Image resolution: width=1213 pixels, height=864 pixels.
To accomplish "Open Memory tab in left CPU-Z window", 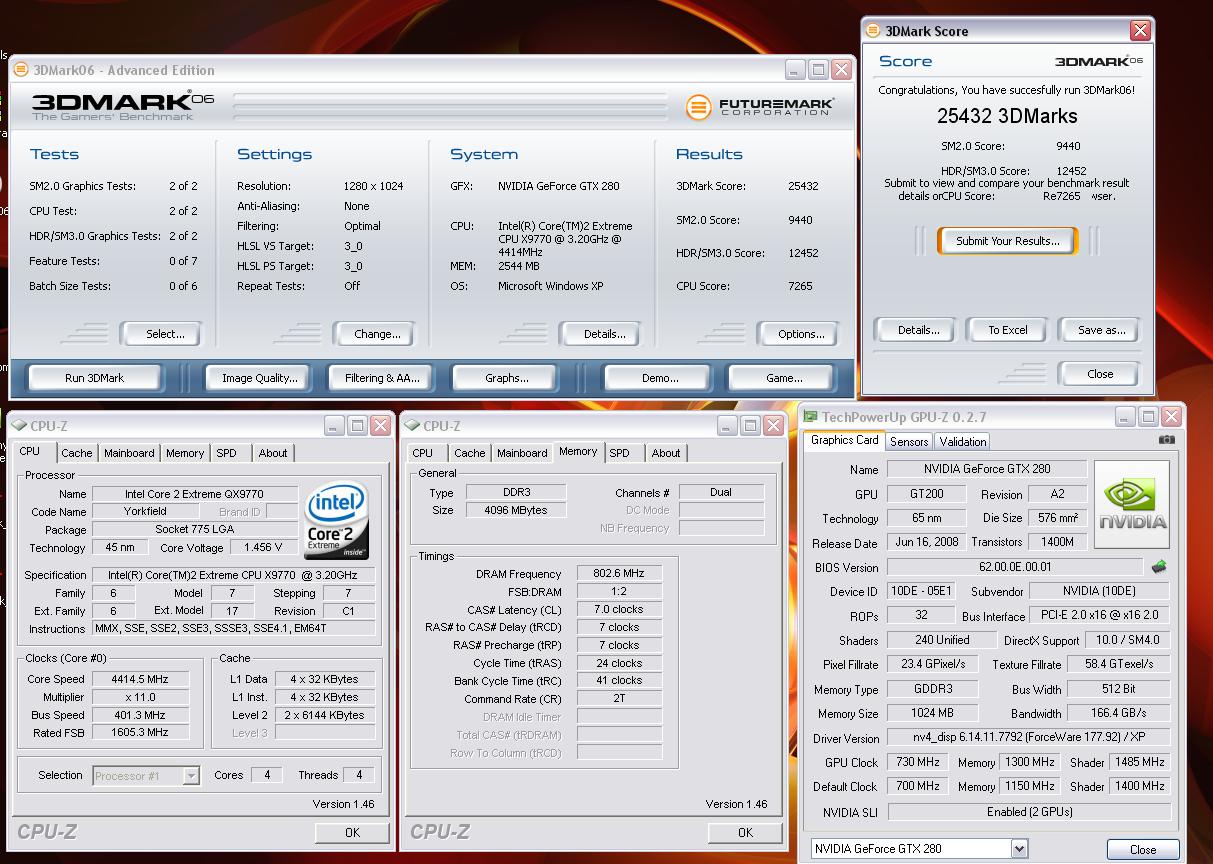I will [x=185, y=453].
